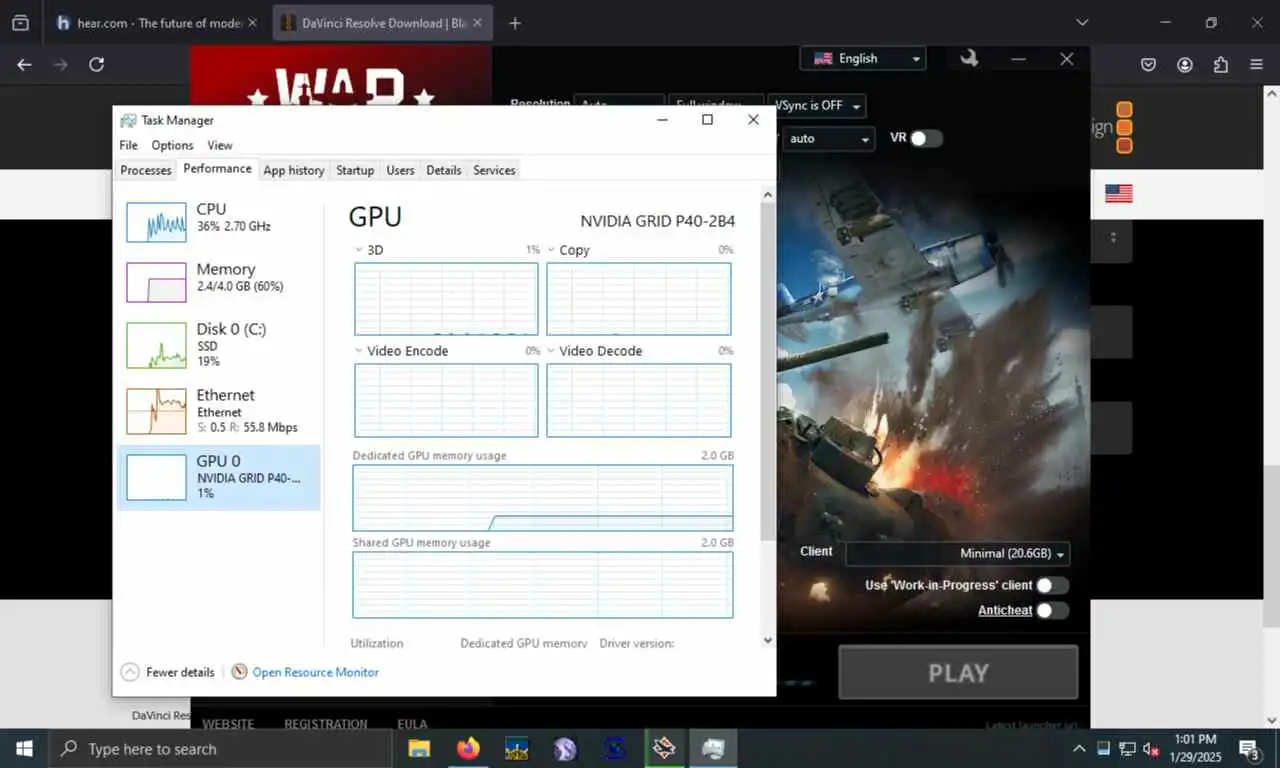
Task: Open the Windows Start menu
Action: point(24,748)
